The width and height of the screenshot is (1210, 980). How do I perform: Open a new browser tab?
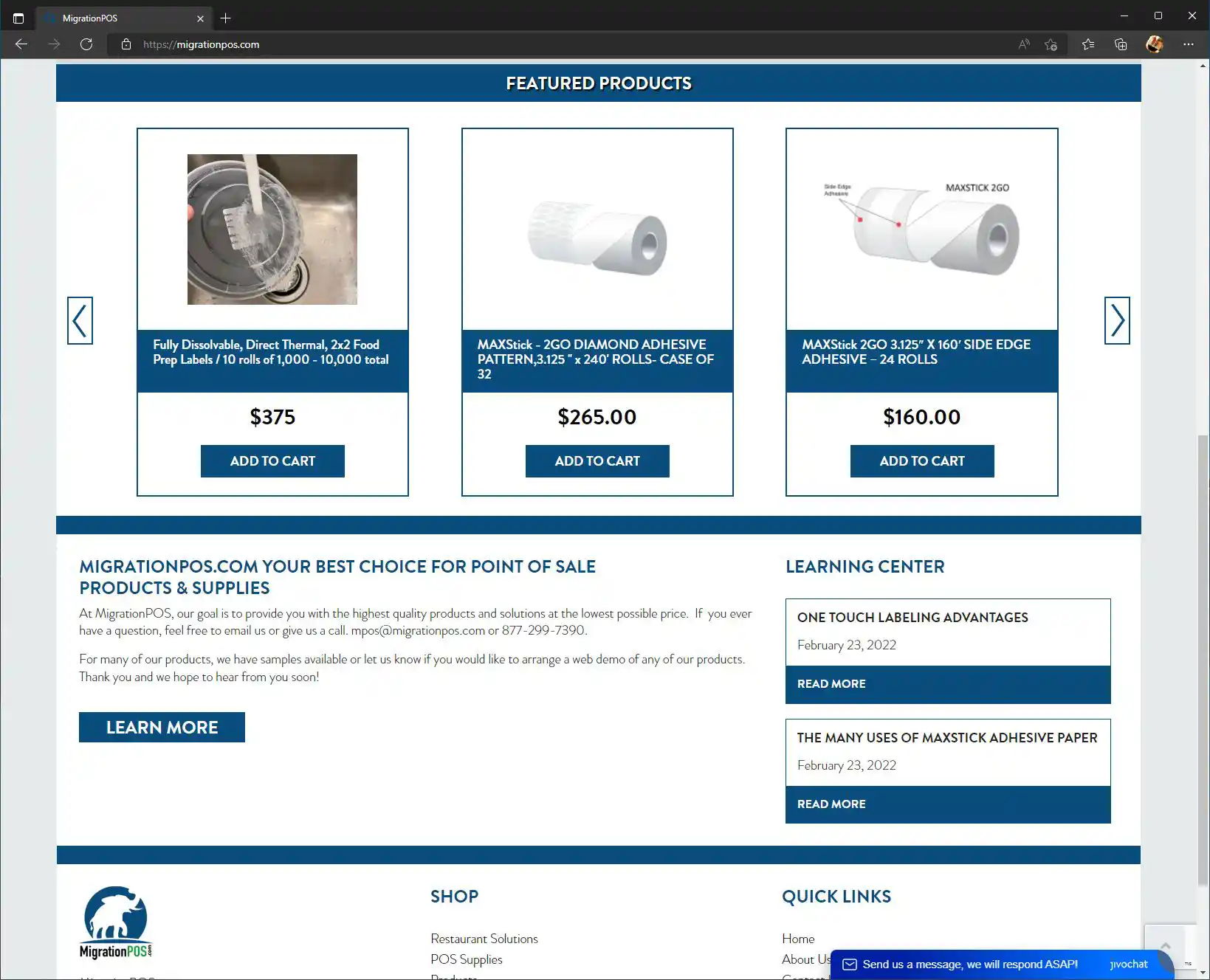(x=226, y=18)
